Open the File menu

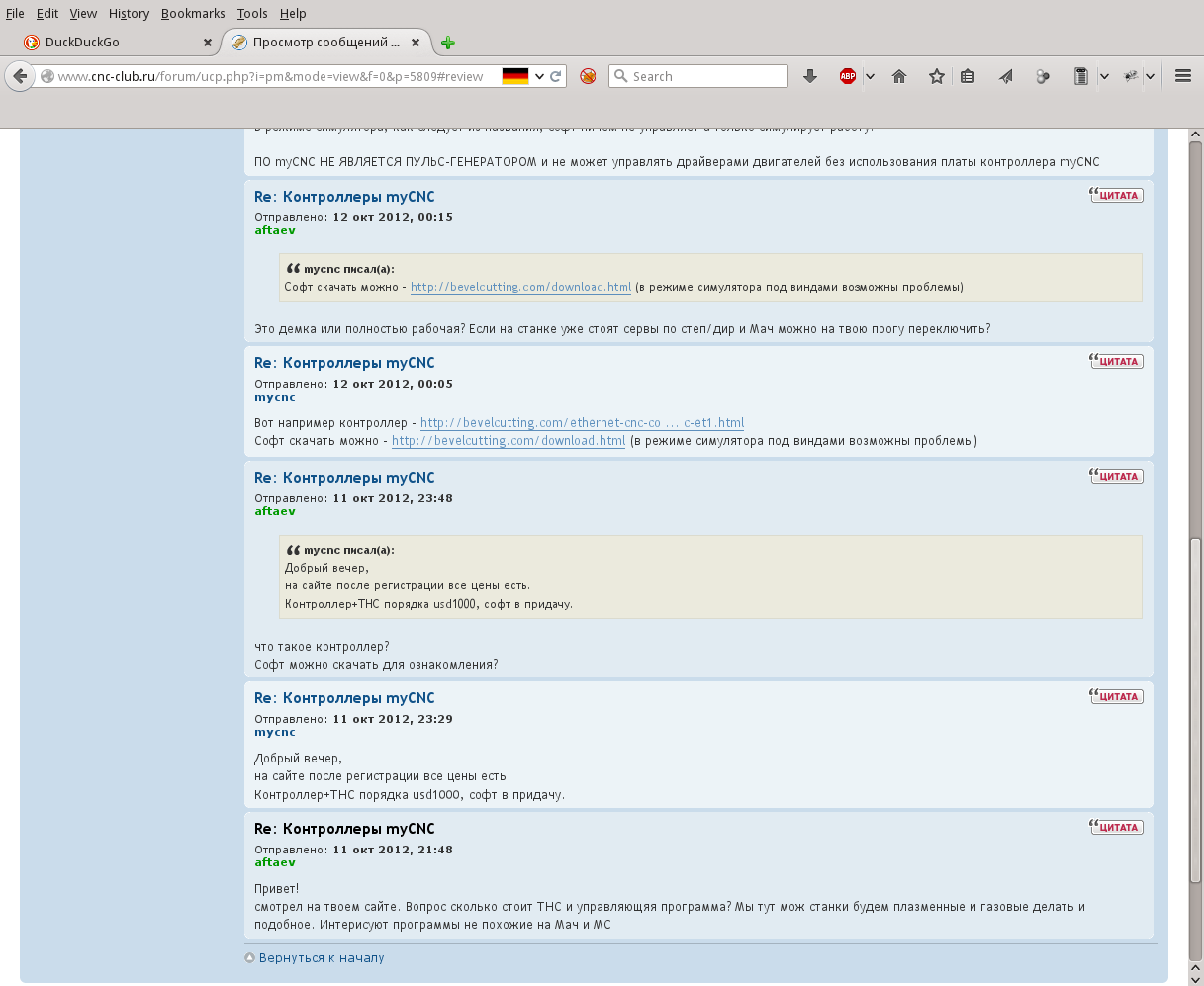(x=15, y=13)
